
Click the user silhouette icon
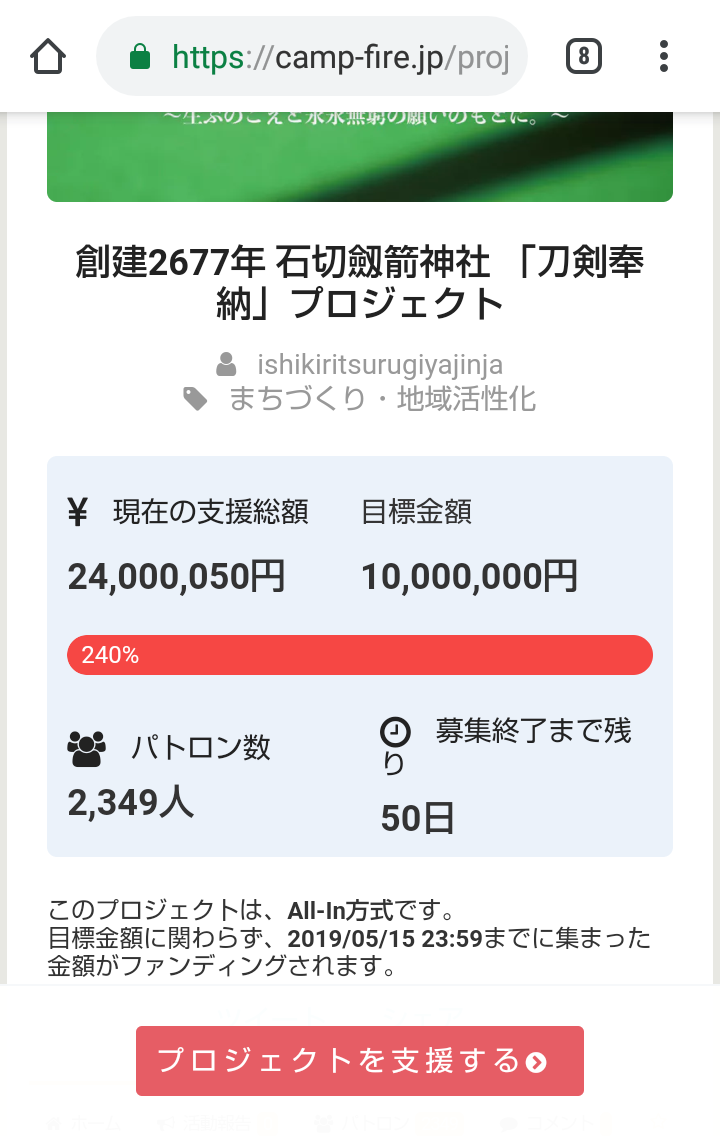click(x=227, y=364)
